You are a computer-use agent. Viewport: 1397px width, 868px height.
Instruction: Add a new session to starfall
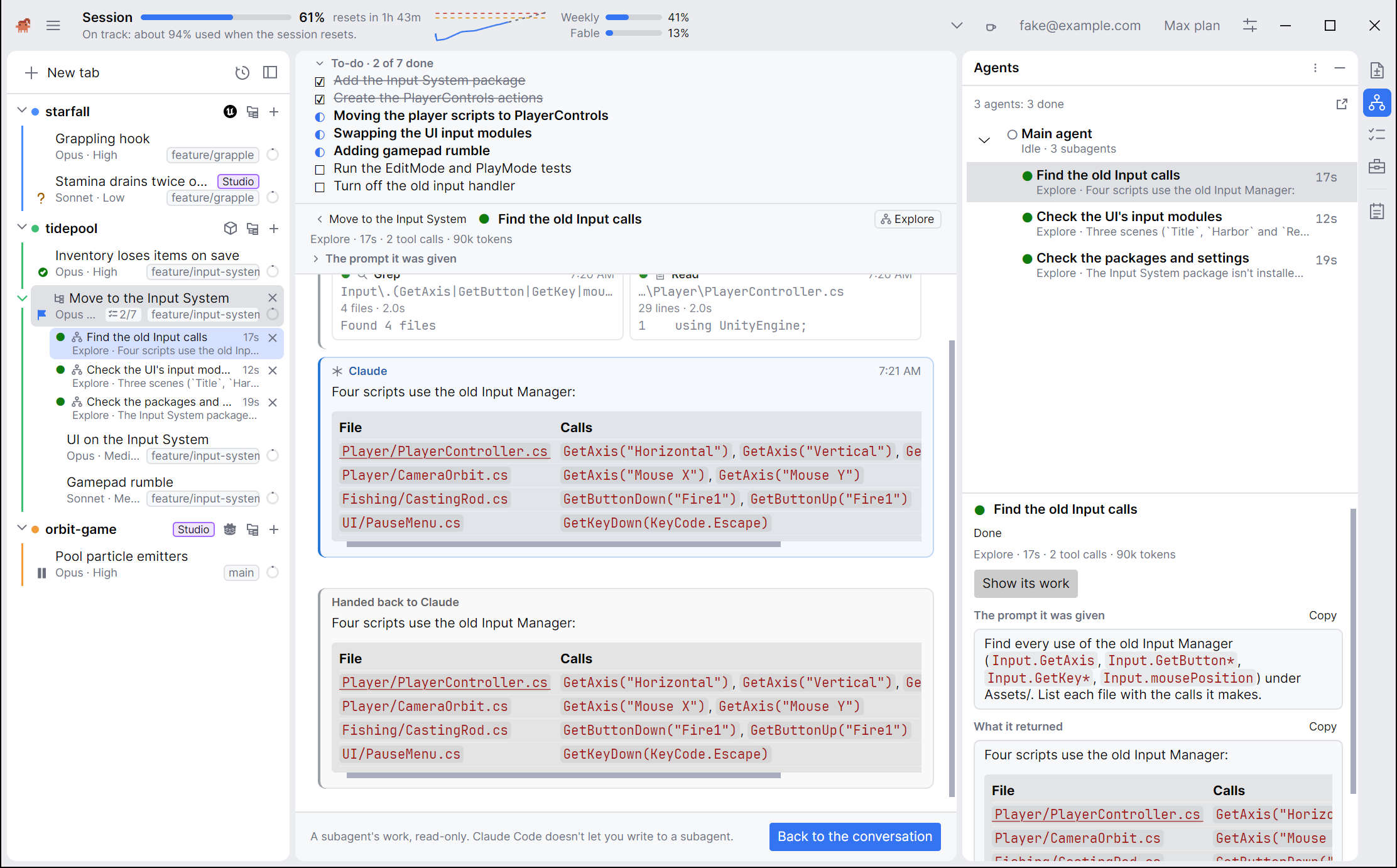tap(274, 112)
